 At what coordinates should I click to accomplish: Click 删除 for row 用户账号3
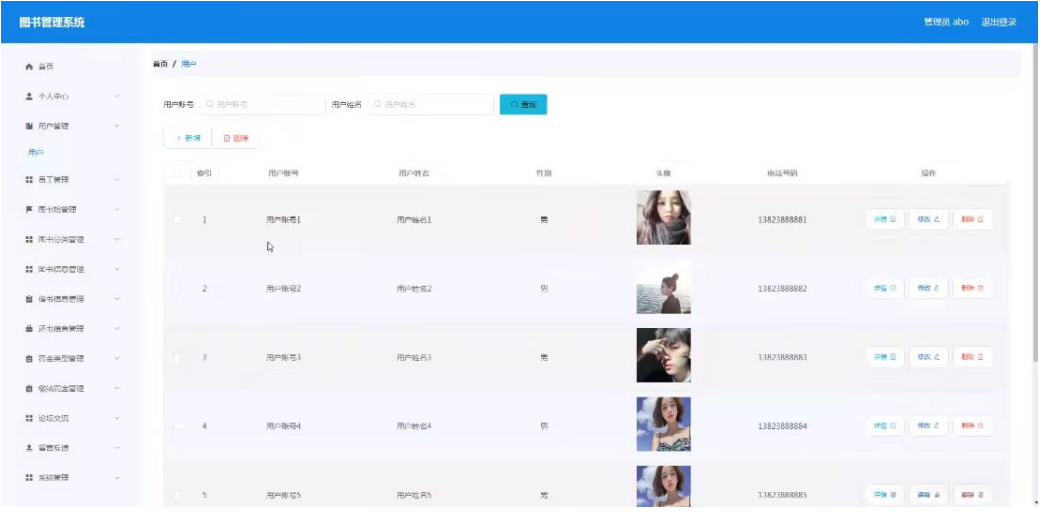(972, 357)
